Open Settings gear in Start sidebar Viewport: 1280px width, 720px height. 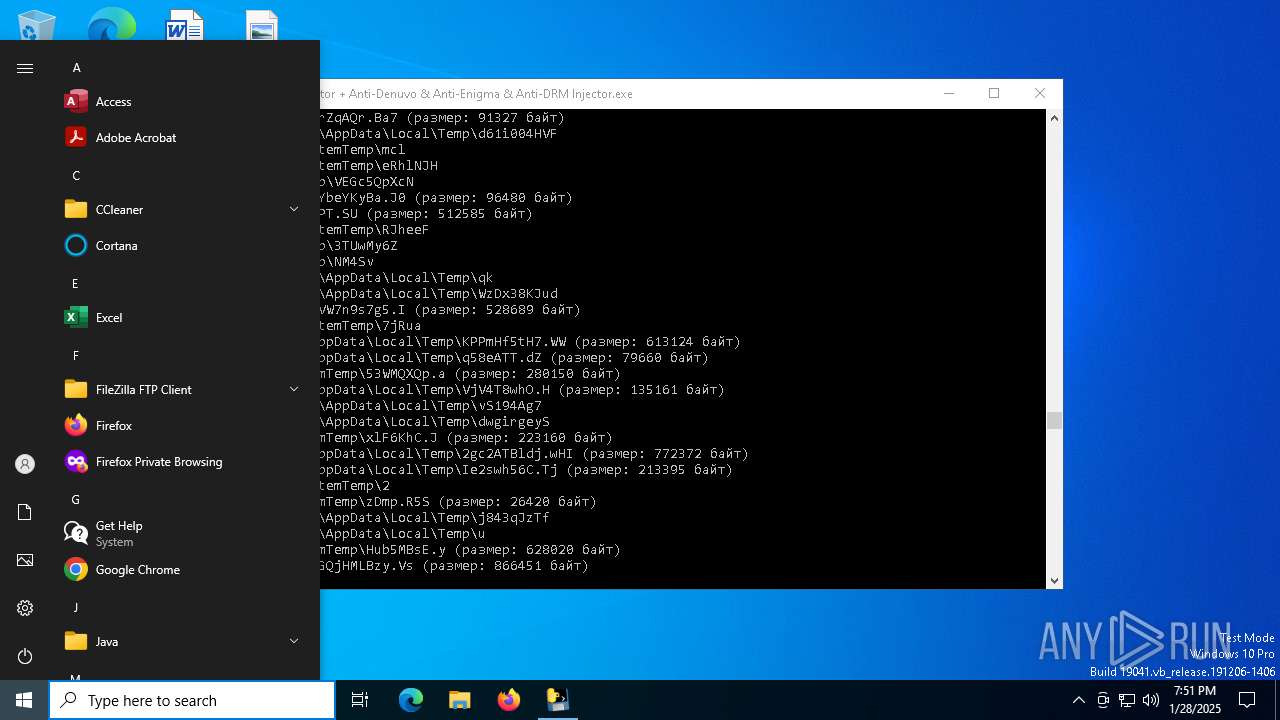[x=25, y=608]
